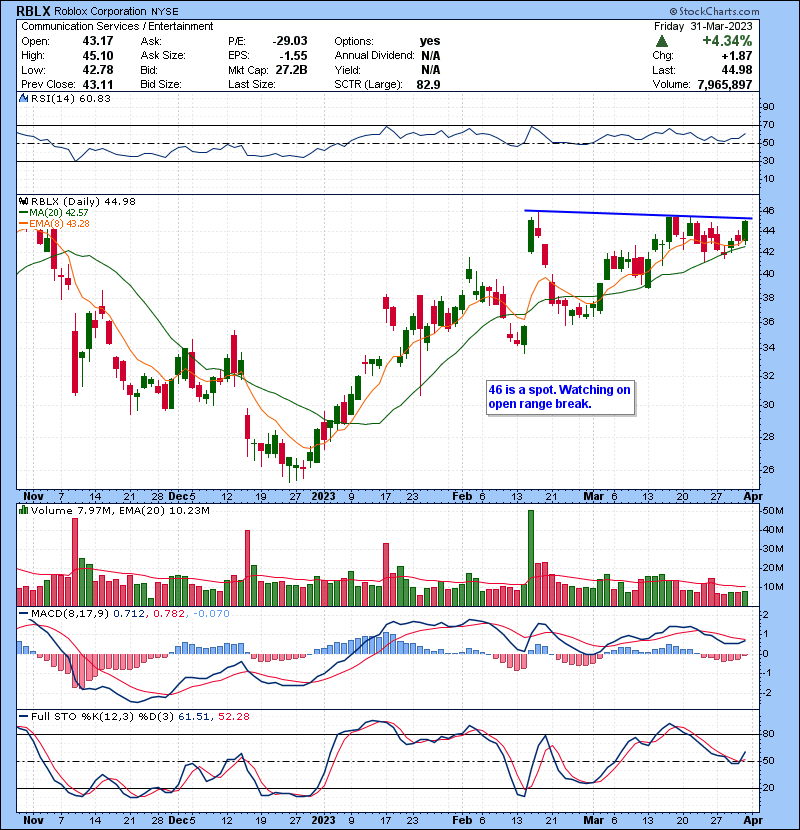Click the Prev Close value 43.11

97,84
